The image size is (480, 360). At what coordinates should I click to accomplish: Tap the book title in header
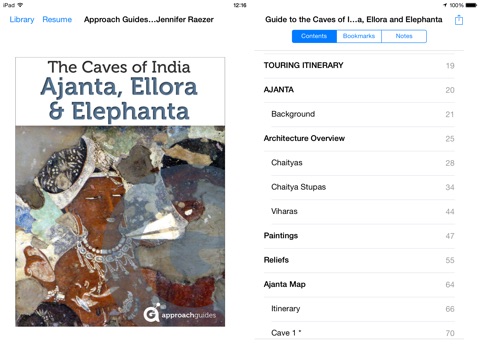[x=354, y=20]
